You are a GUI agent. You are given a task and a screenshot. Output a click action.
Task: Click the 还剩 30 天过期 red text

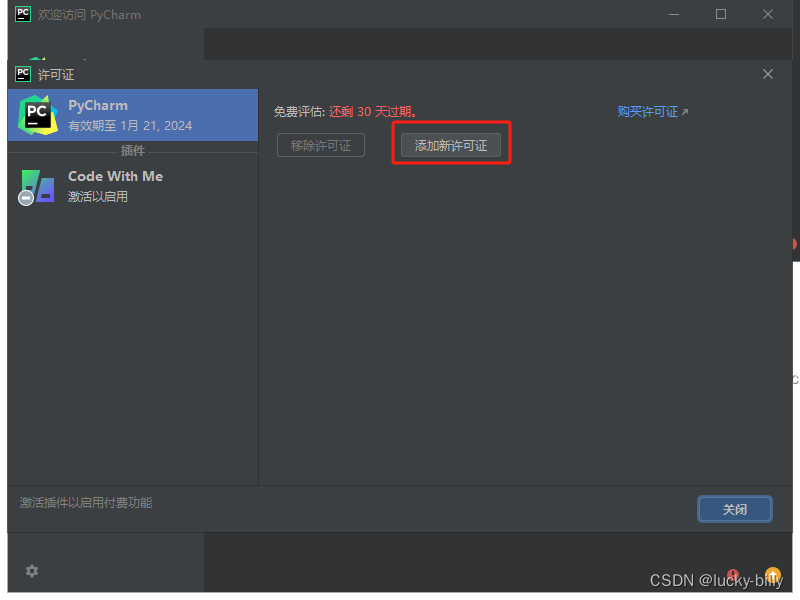(372, 112)
